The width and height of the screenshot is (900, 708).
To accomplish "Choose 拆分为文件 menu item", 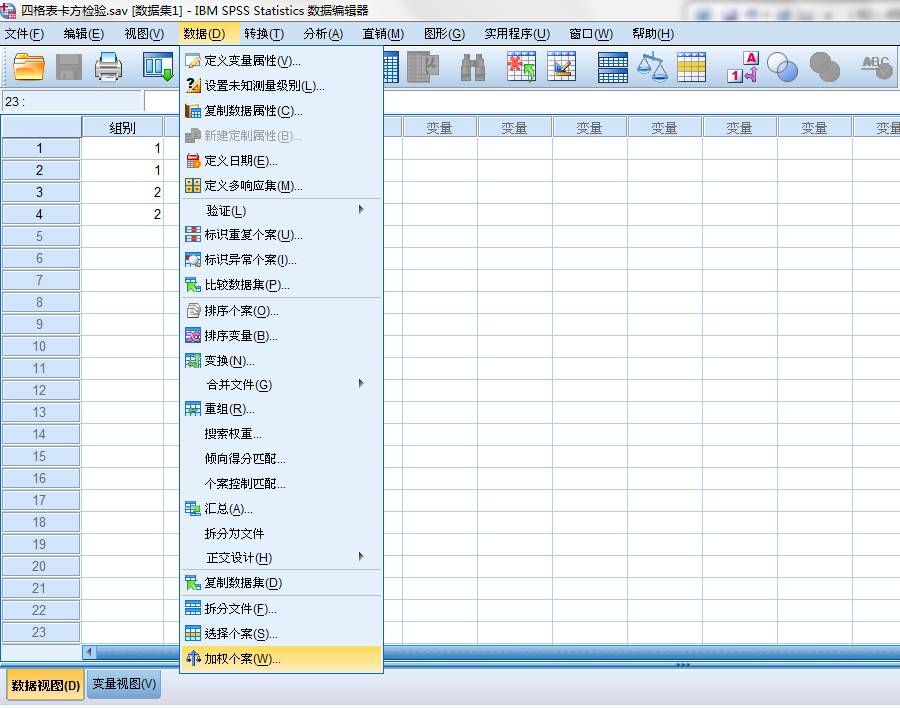I will 281,533.
